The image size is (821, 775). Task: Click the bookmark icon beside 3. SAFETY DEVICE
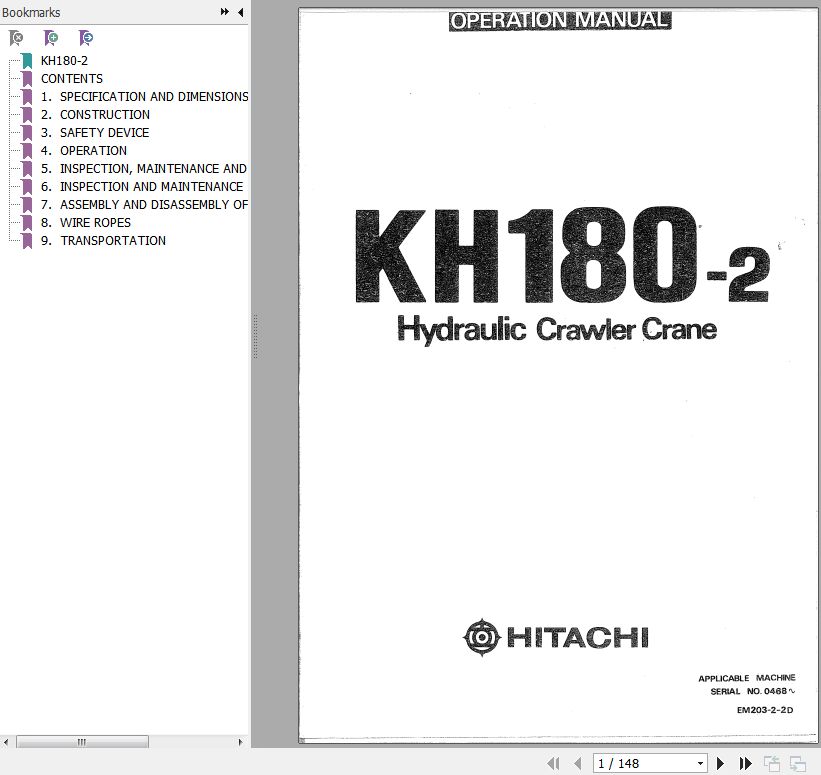[27, 133]
